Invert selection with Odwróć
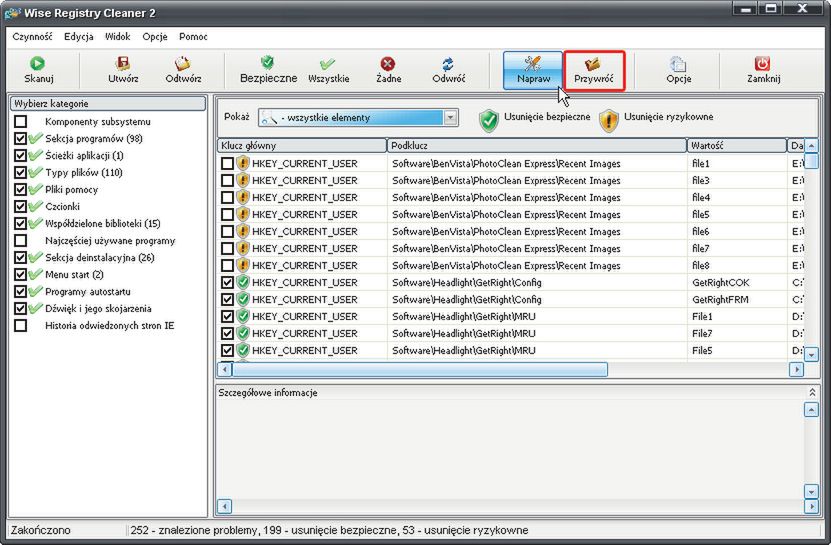This screenshot has height=545, width=831. pos(448,70)
